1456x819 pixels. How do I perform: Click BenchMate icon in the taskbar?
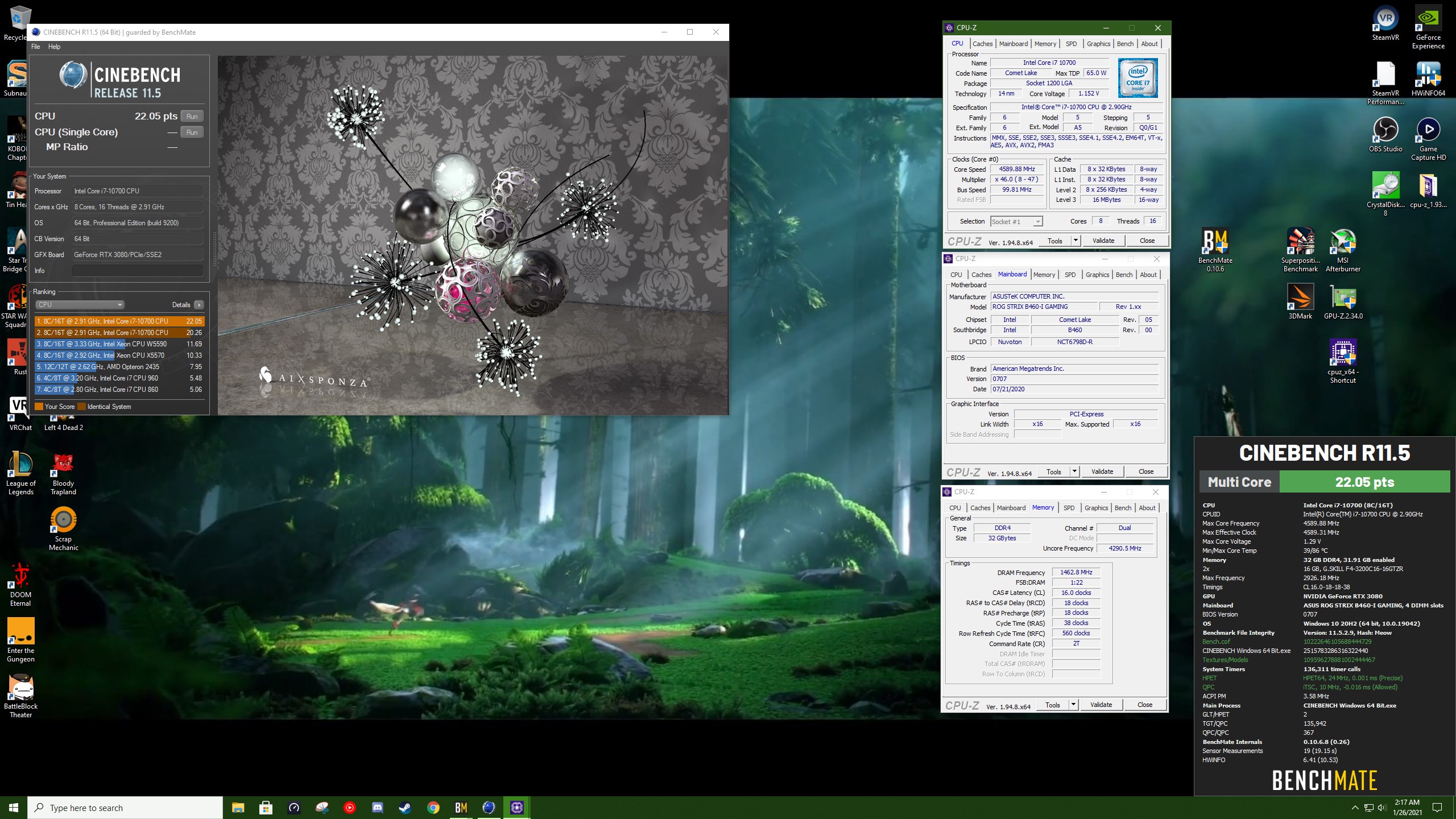(x=461, y=808)
